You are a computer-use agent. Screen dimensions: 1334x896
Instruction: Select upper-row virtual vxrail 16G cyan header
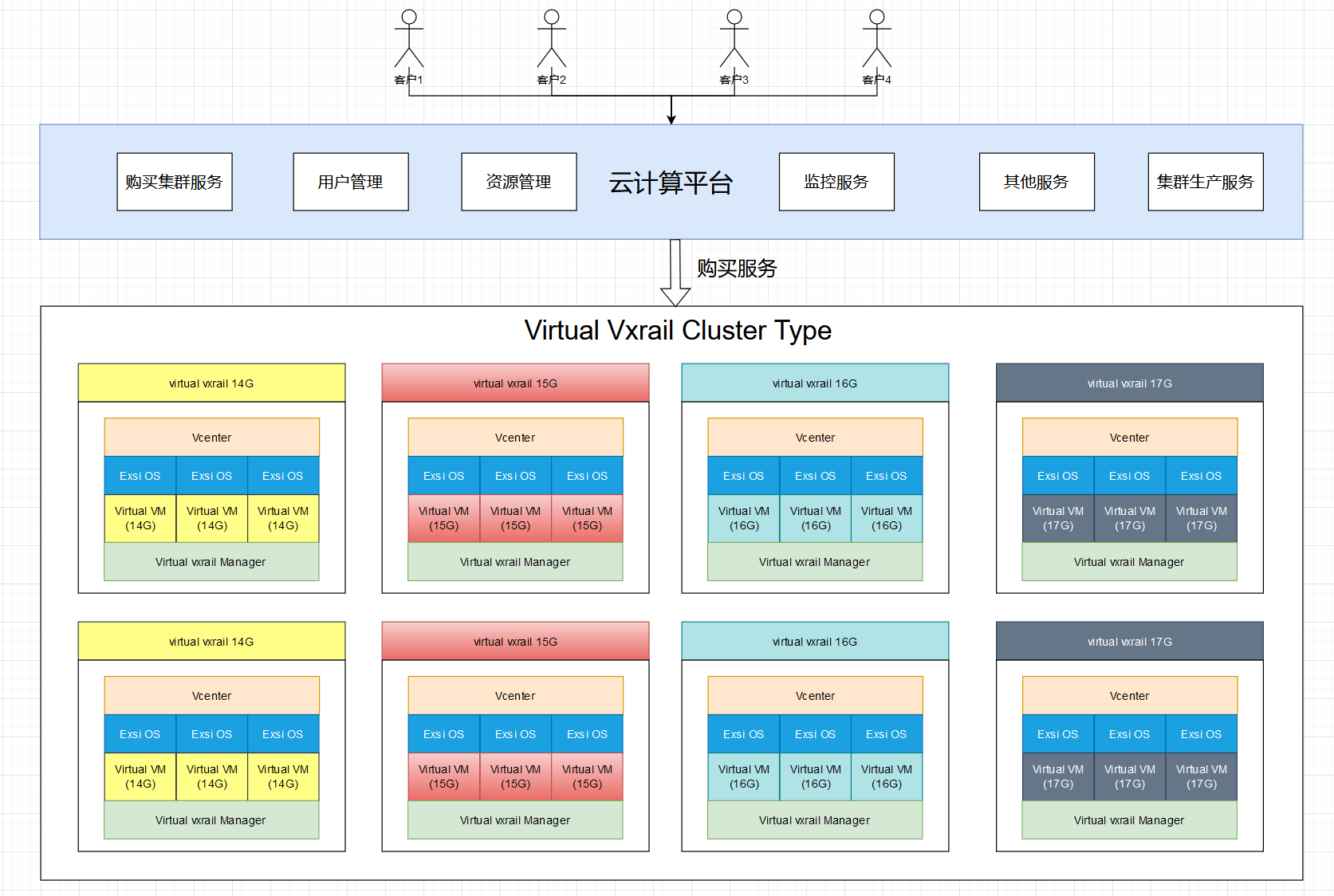coord(815,383)
